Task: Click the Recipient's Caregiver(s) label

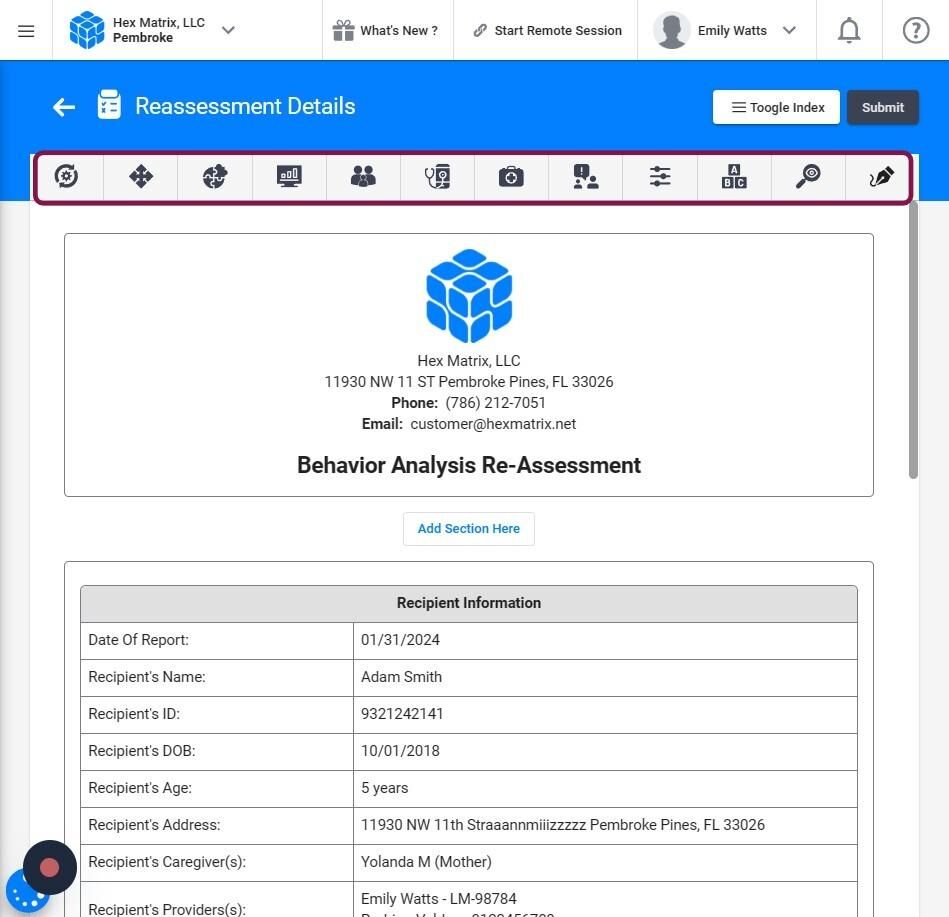Action: click(x=167, y=861)
